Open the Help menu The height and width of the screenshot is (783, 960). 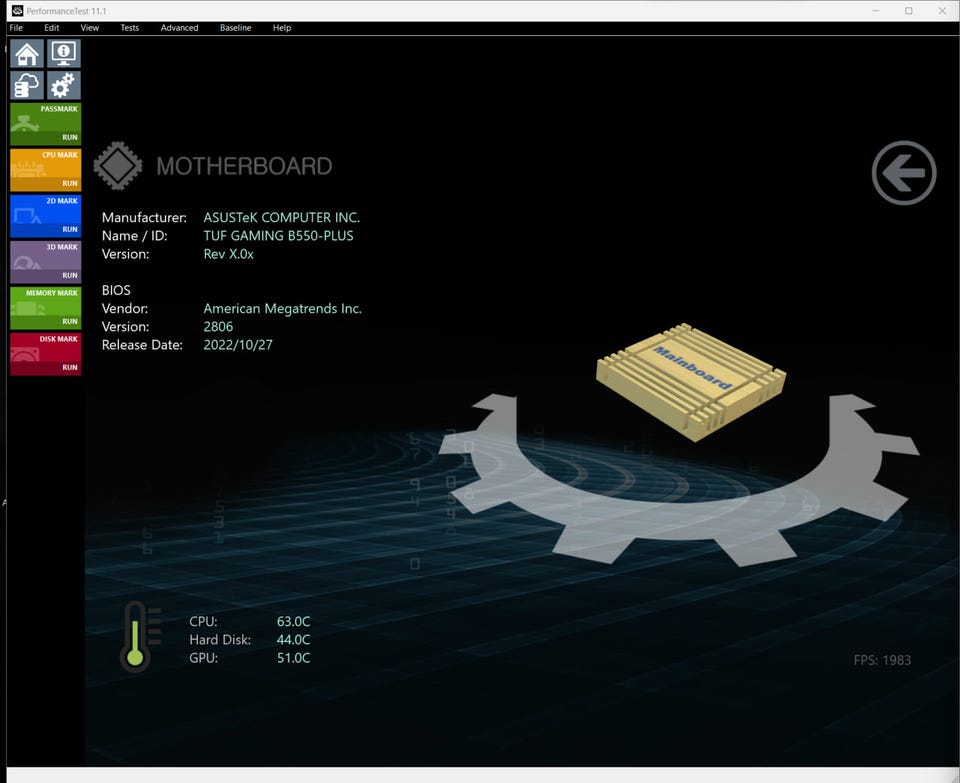pos(282,28)
